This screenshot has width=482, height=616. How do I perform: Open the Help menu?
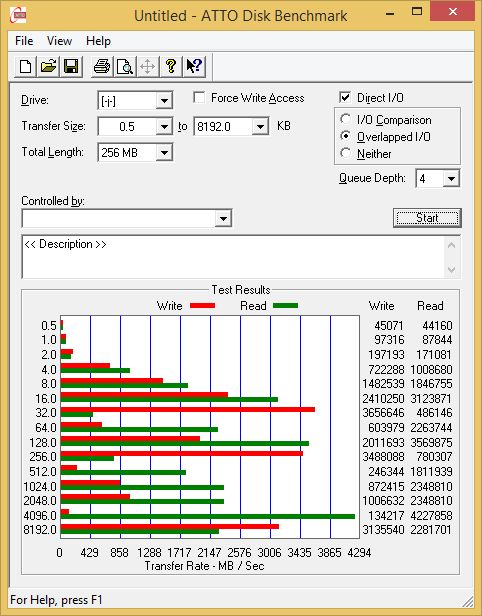click(x=98, y=41)
